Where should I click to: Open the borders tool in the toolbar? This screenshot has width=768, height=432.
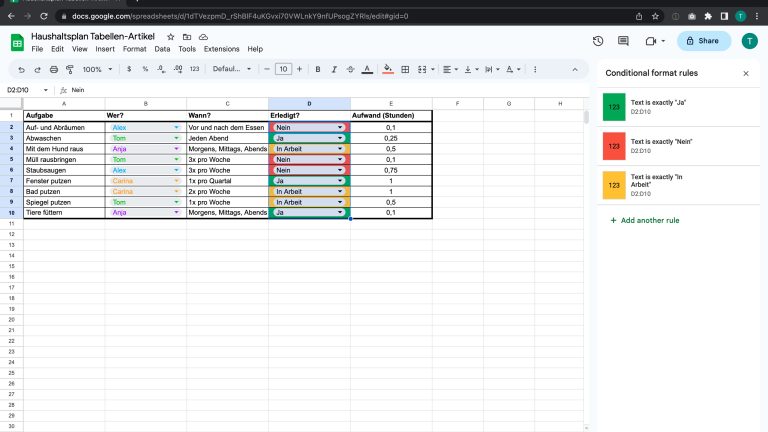tap(402, 69)
